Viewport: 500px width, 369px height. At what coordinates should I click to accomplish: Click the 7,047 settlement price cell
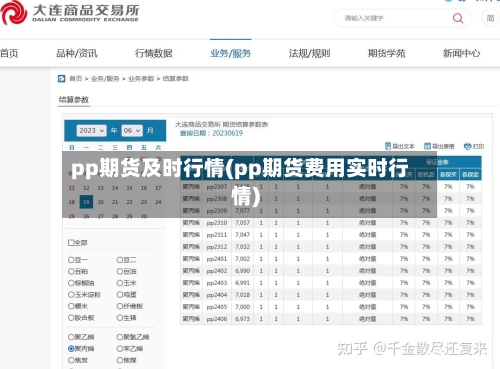point(242,235)
